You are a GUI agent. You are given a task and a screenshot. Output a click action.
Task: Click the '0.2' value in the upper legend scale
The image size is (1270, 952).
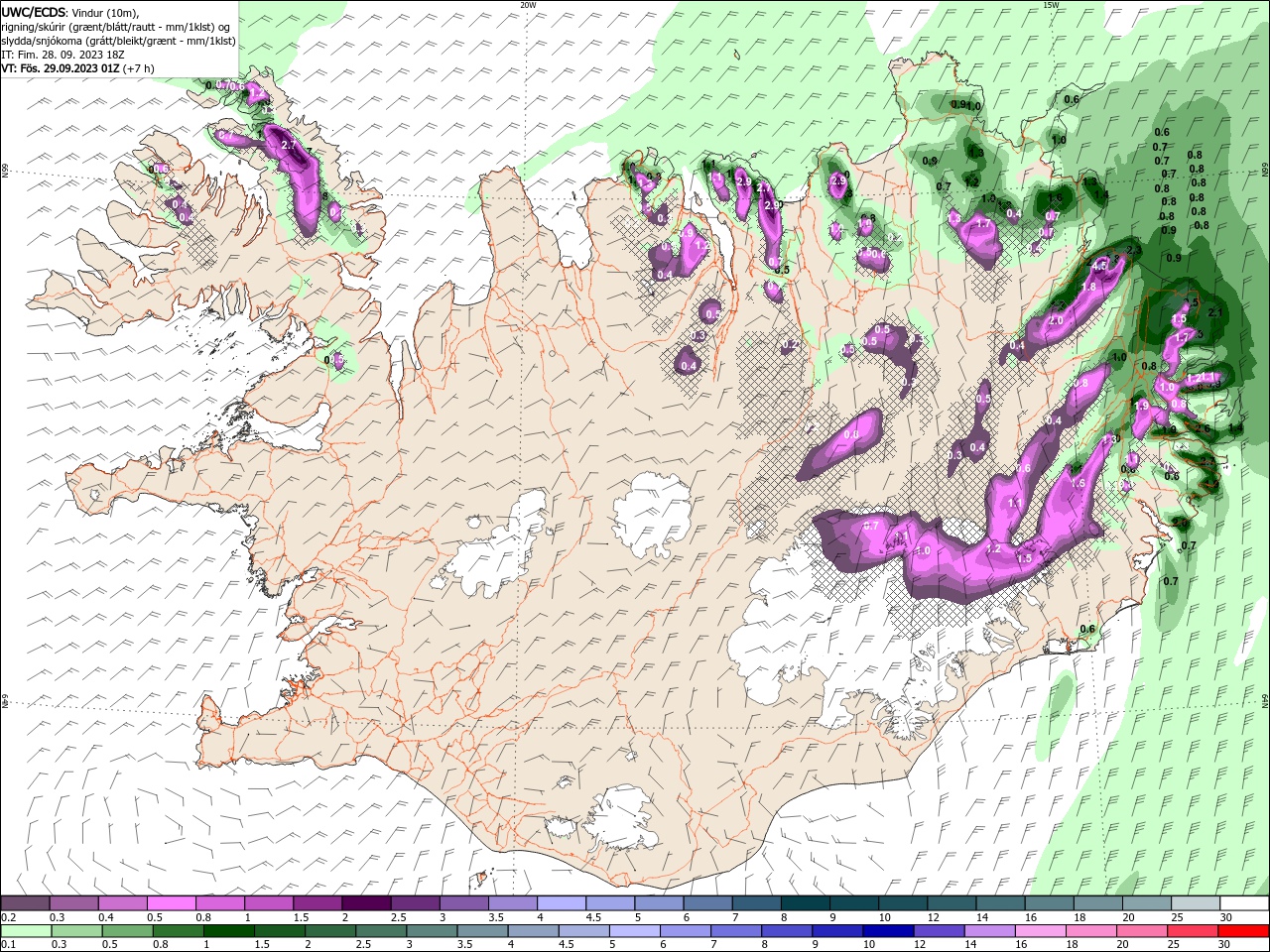[8, 917]
